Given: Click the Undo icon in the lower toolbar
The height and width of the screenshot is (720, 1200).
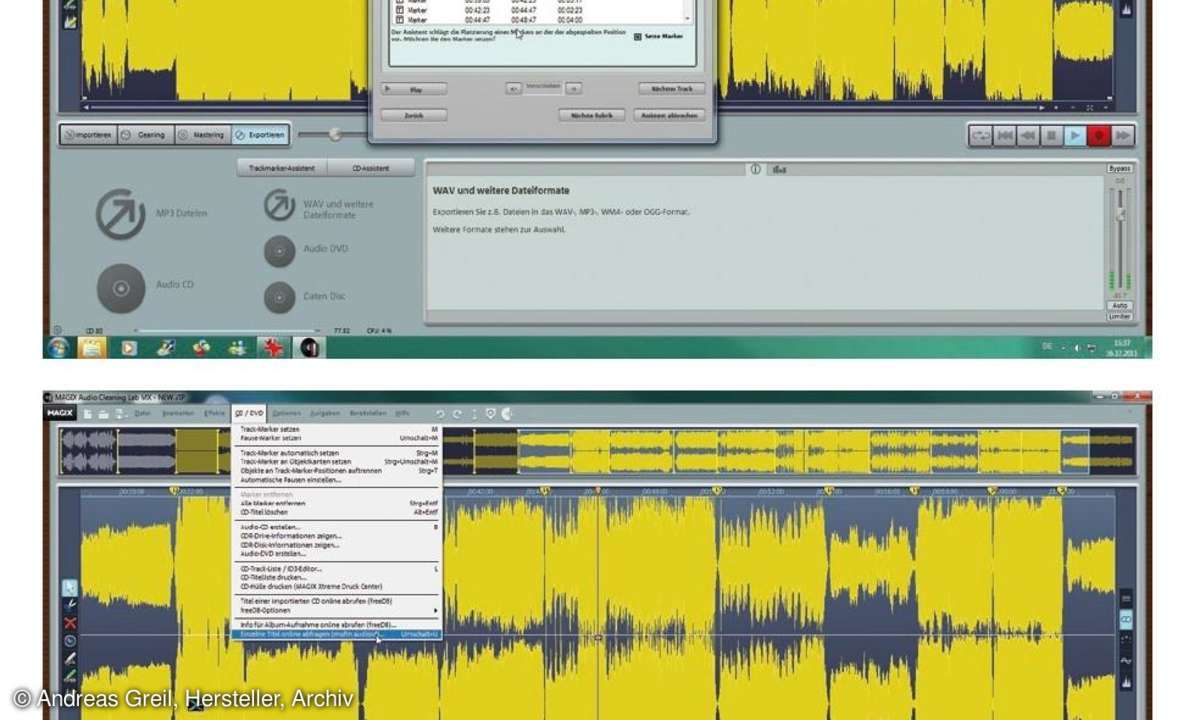Looking at the screenshot, I should click(x=440, y=412).
